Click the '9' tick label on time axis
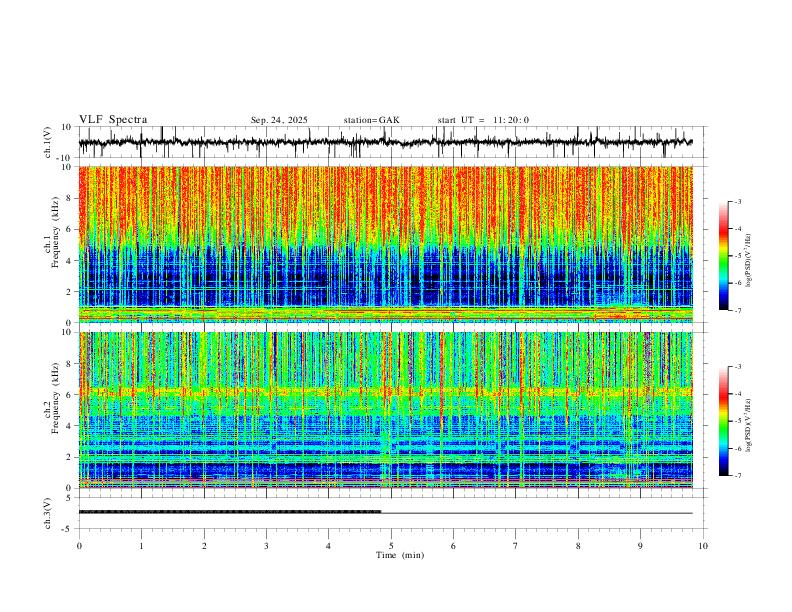 [640, 546]
